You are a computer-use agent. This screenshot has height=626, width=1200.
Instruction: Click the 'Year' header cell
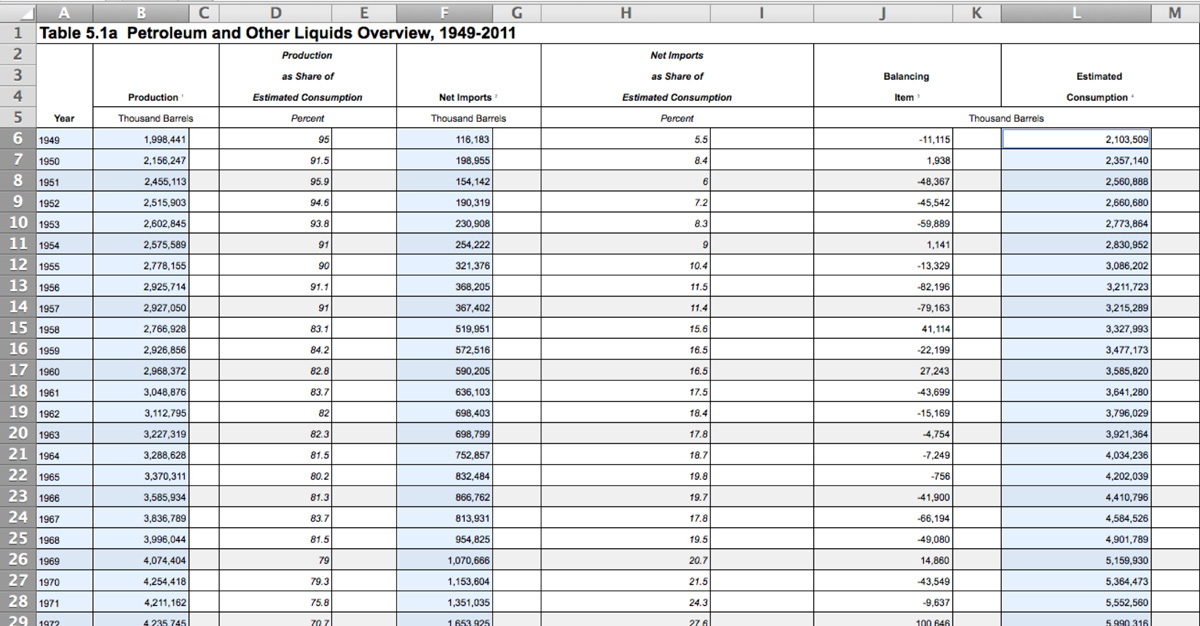point(64,118)
